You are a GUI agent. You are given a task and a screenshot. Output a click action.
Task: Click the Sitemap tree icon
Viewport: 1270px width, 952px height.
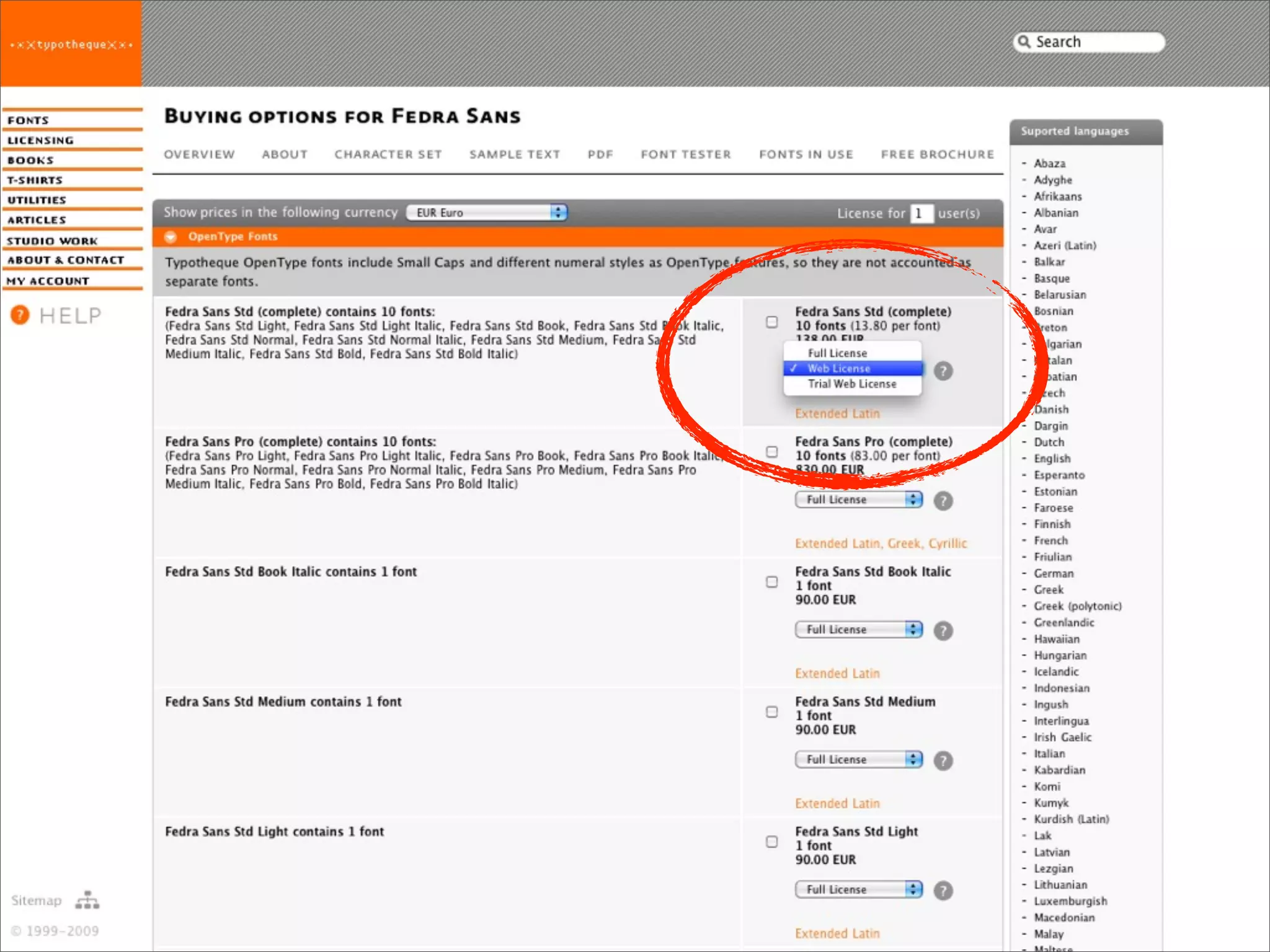[87, 901]
